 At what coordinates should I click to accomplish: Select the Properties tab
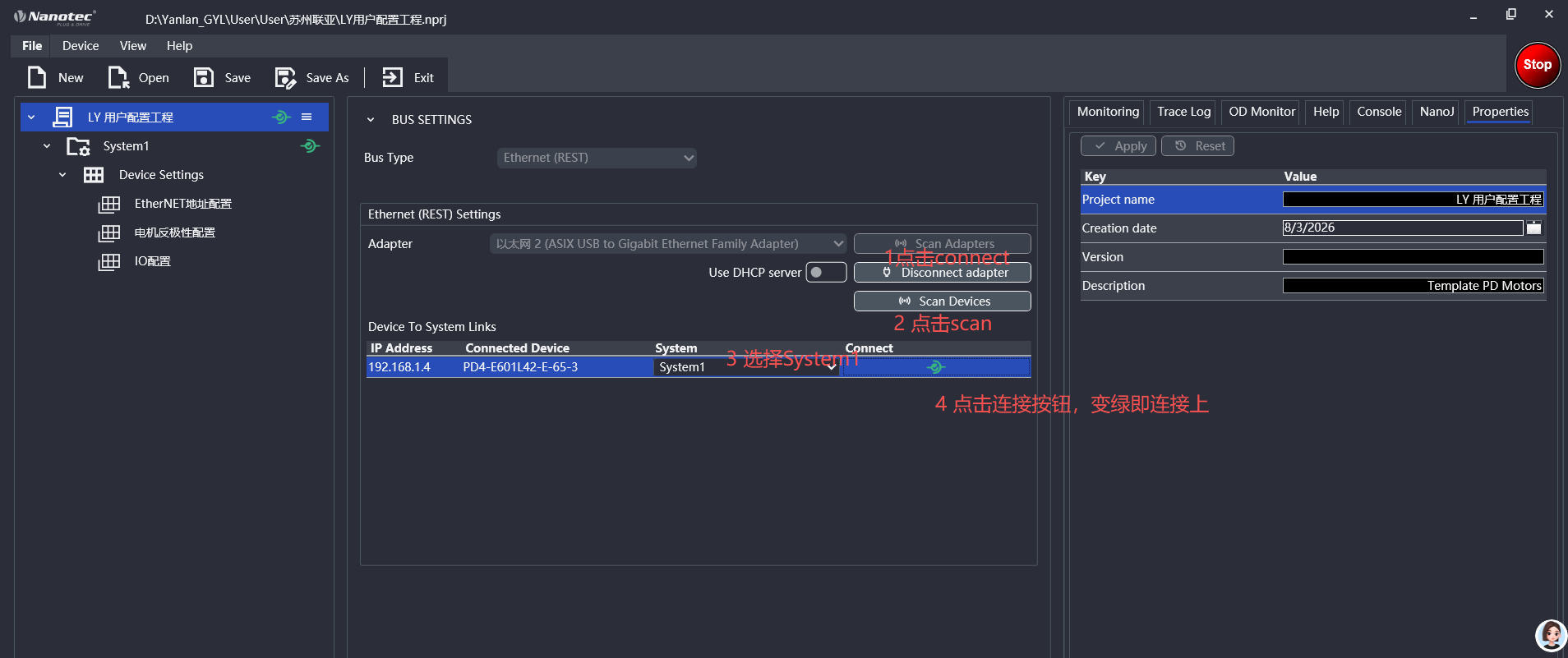pos(1500,112)
